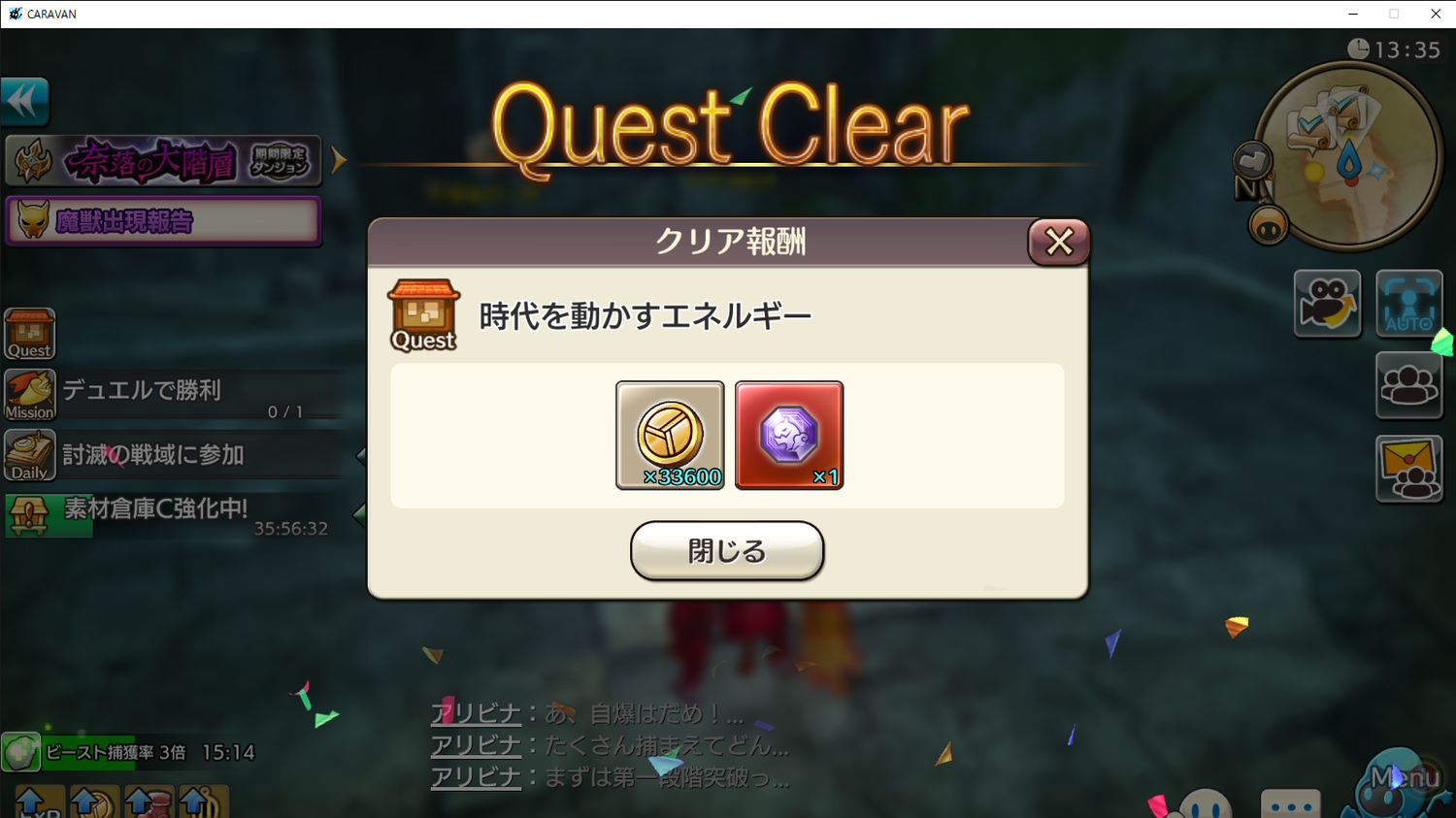Screen dimensions: 1456x818
Task: Select the gold coin reward ×33600
Action: [x=670, y=435]
